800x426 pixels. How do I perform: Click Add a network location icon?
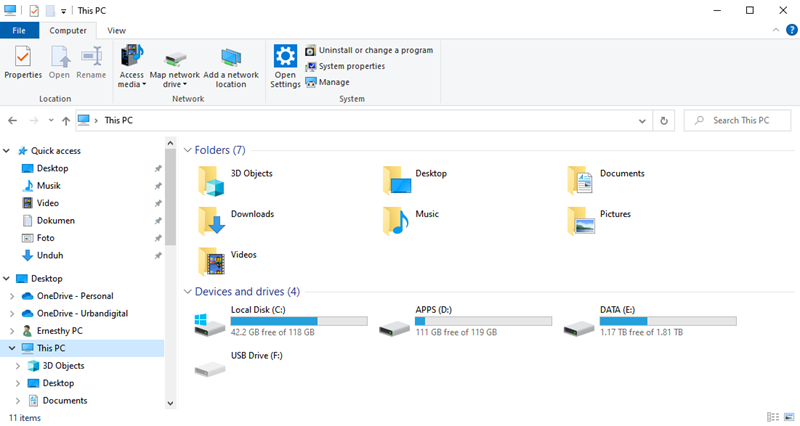(x=230, y=66)
